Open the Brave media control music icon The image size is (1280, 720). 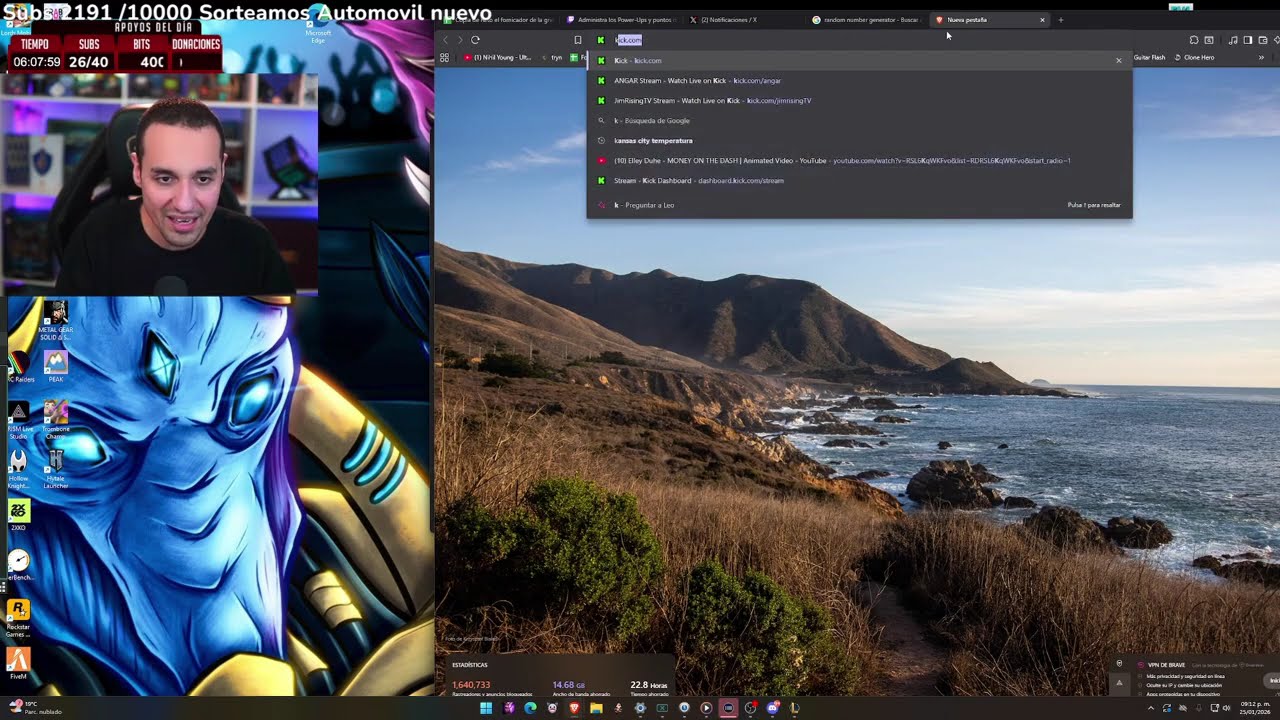click(x=1233, y=40)
